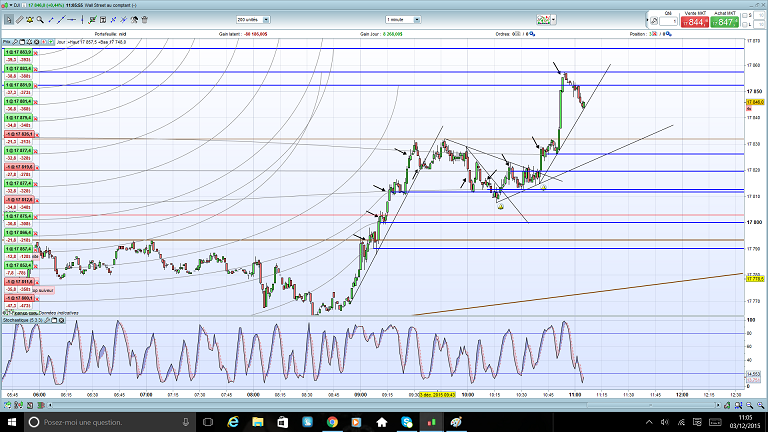Select the pencil drawing tool
The height and width of the screenshot is (432, 768).
tap(20, 20)
